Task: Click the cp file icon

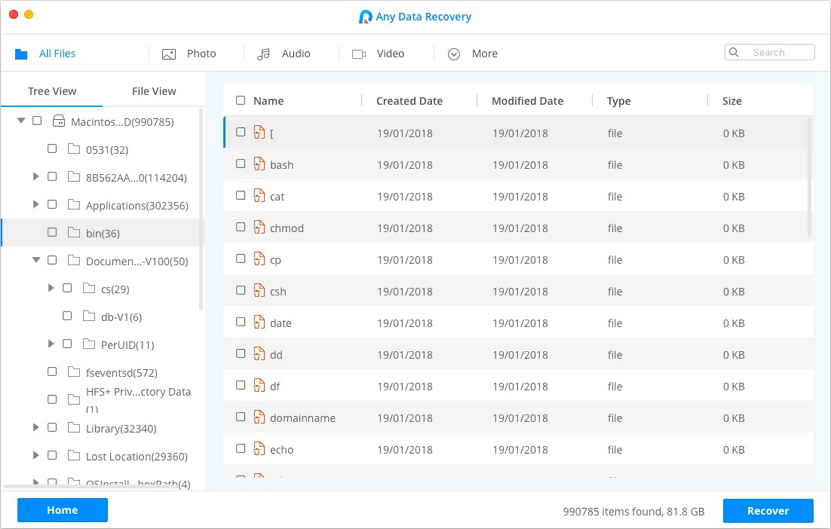Action: pyautogui.click(x=259, y=259)
